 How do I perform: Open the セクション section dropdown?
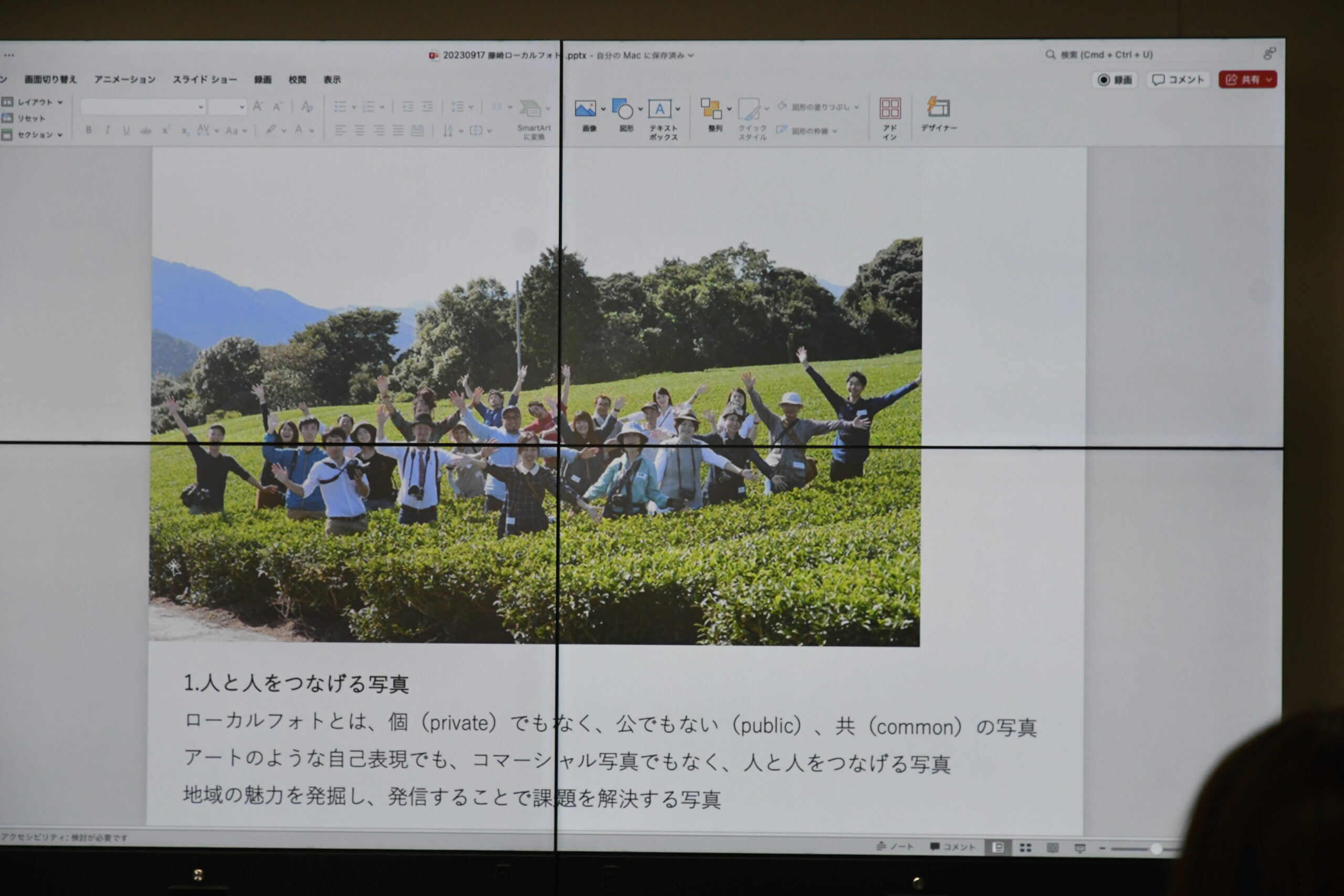[x=33, y=135]
